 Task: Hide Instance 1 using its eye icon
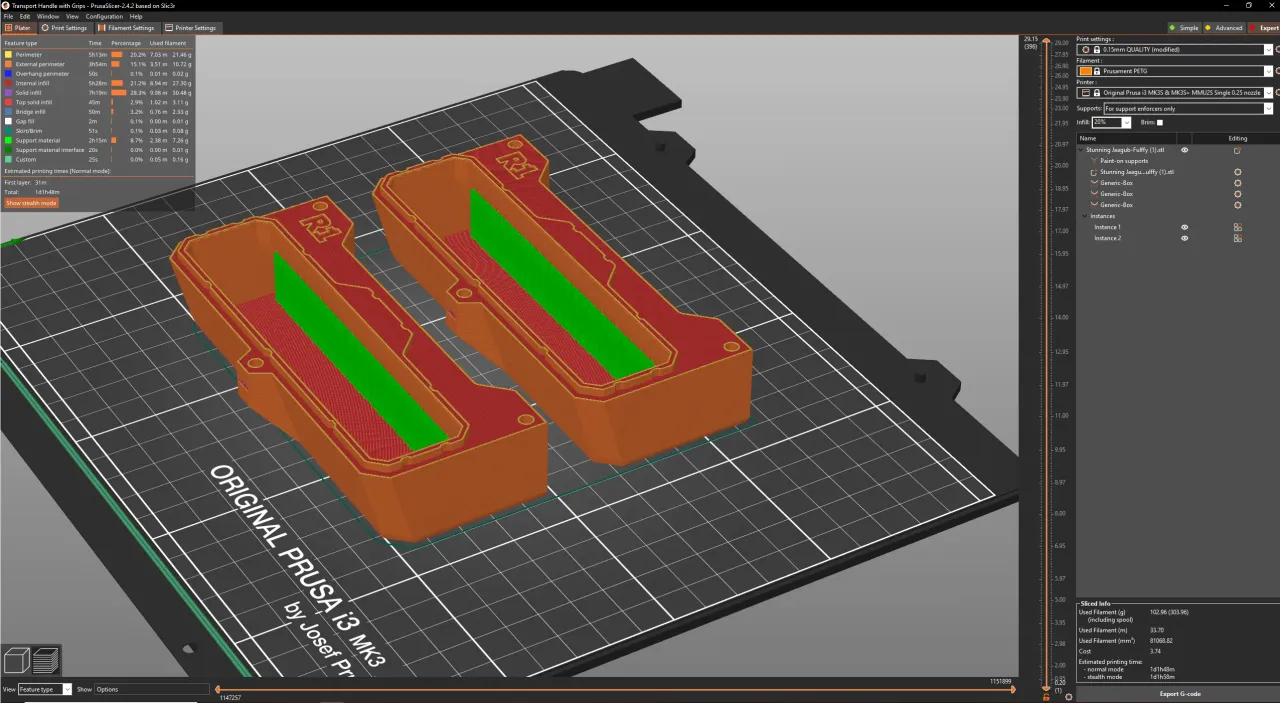click(1185, 227)
